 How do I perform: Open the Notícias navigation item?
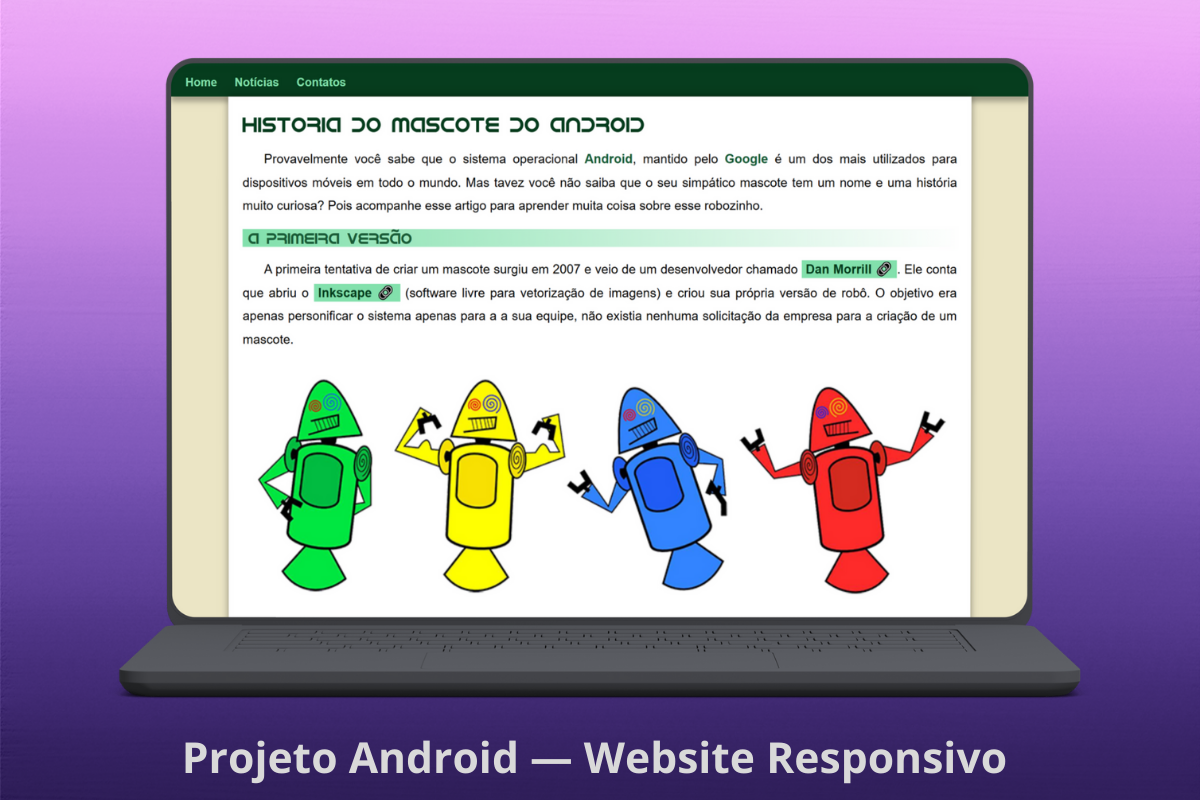coord(257,82)
